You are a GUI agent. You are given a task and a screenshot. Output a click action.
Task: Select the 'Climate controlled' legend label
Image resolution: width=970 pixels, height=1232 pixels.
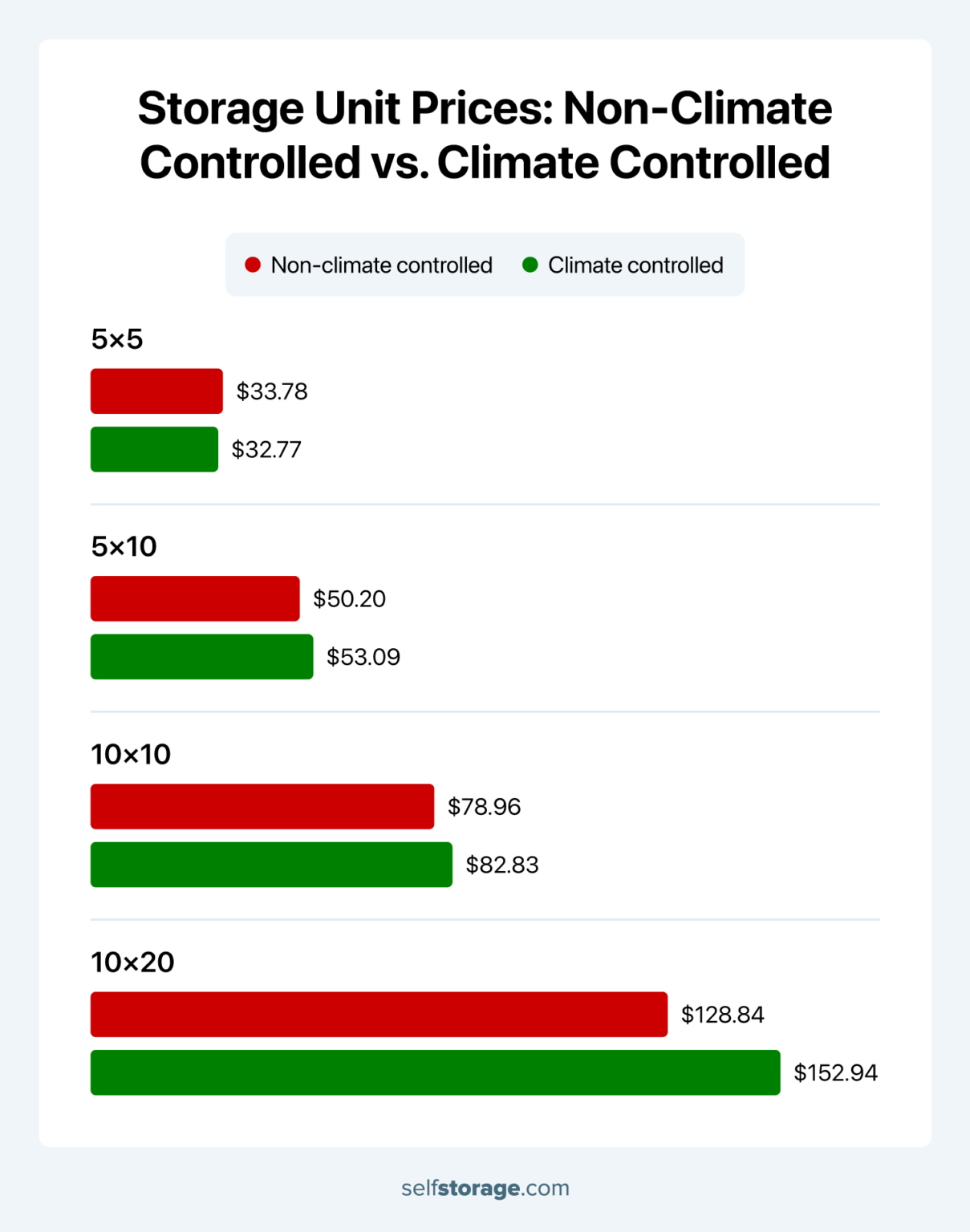click(635, 265)
